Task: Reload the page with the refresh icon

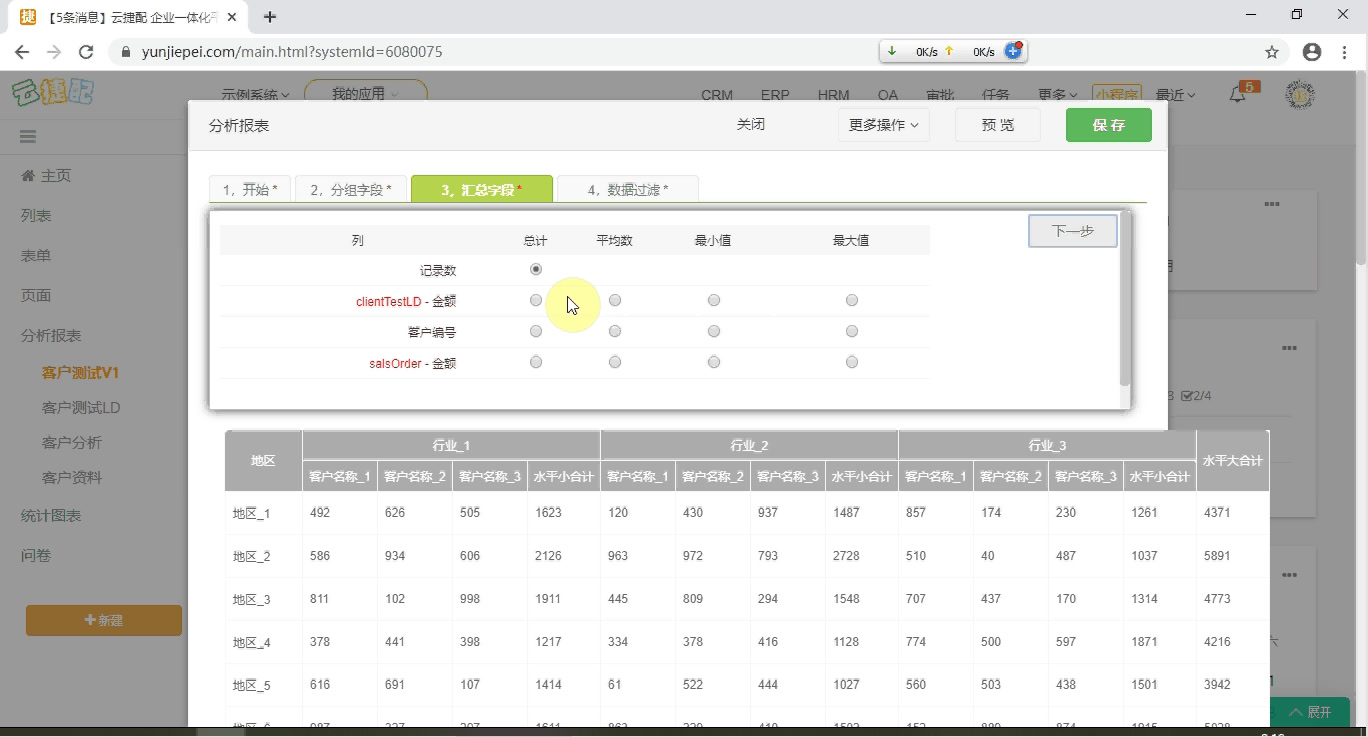Action: pyautogui.click(x=86, y=52)
